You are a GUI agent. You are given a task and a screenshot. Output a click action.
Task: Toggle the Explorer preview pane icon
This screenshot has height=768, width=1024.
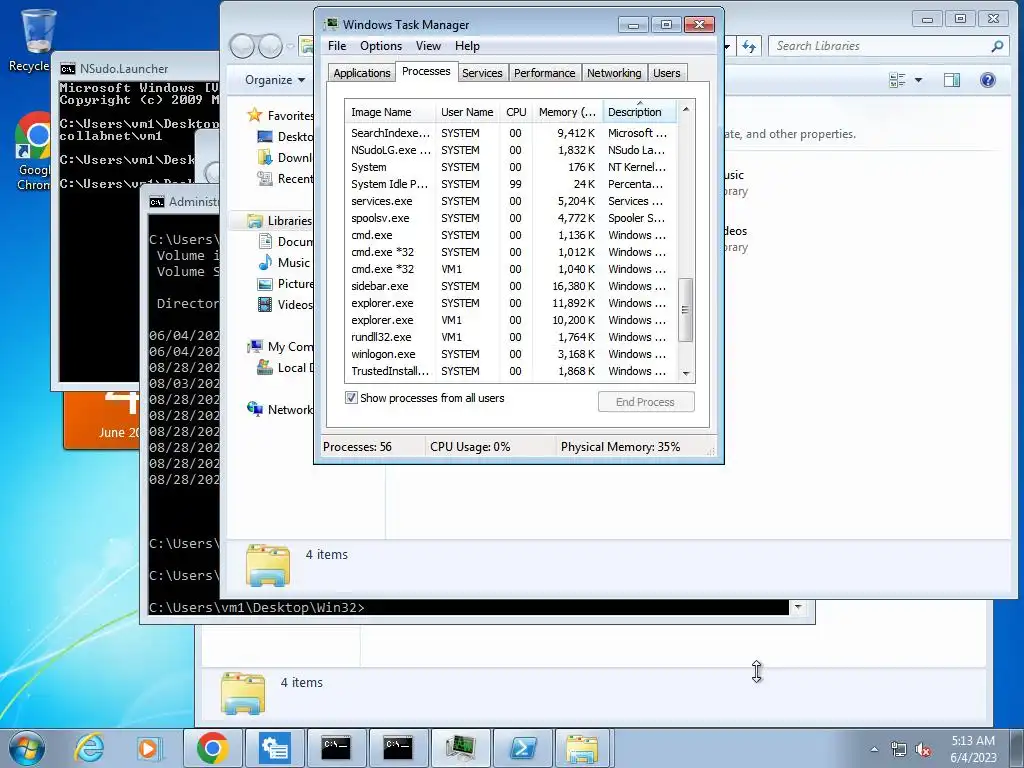(952, 80)
